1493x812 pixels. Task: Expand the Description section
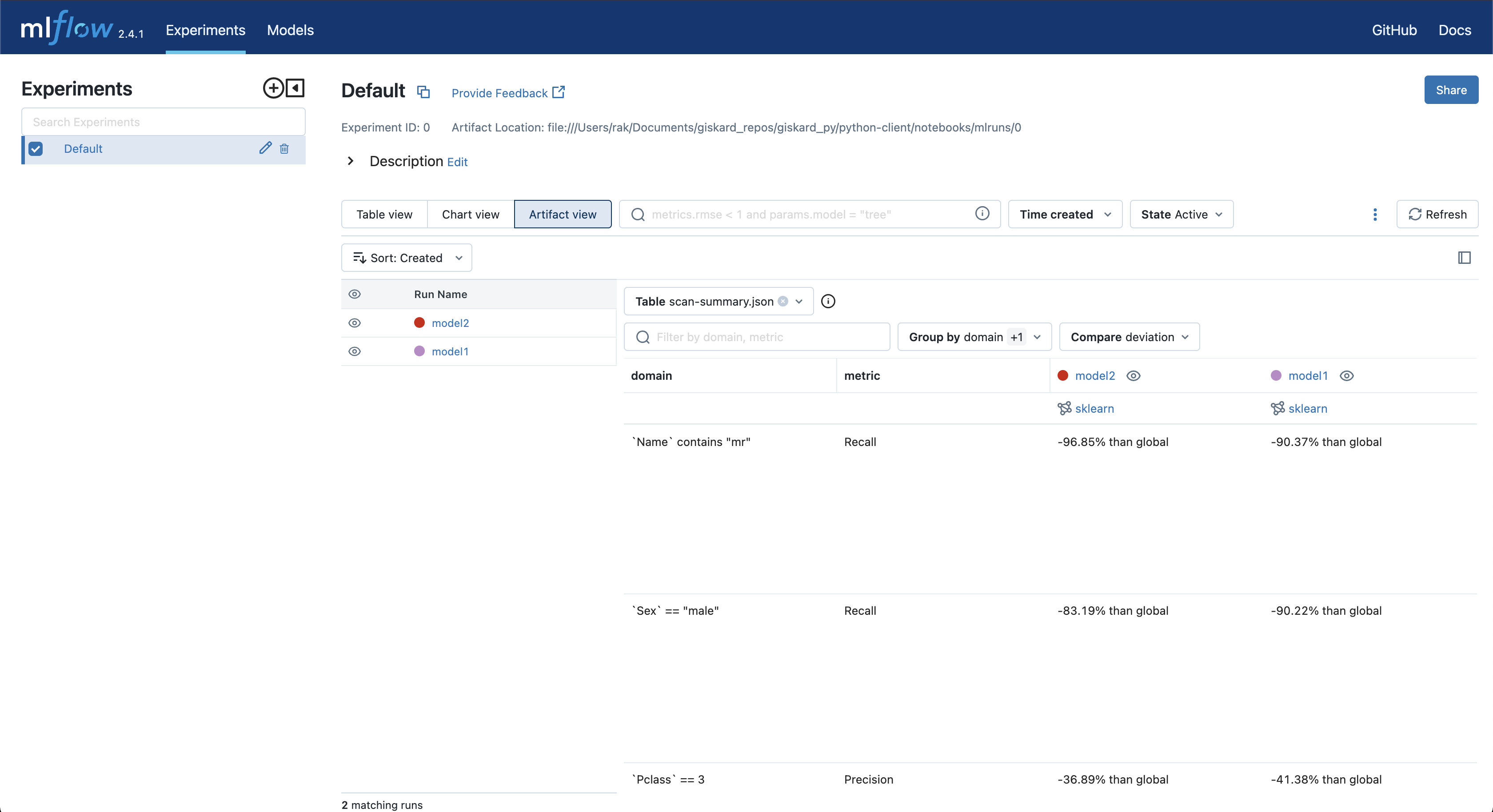(351, 161)
